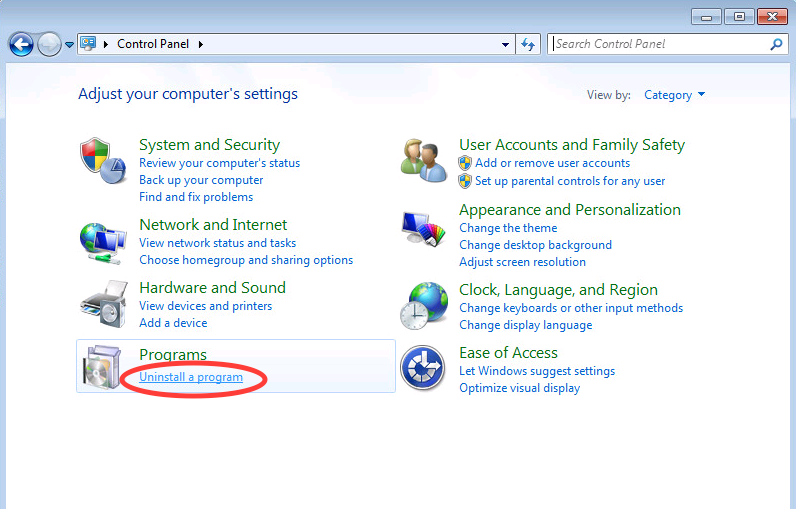796x509 pixels.
Task: Click the Control Panel breadcrumb item
Action: click(x=154, y=44)
